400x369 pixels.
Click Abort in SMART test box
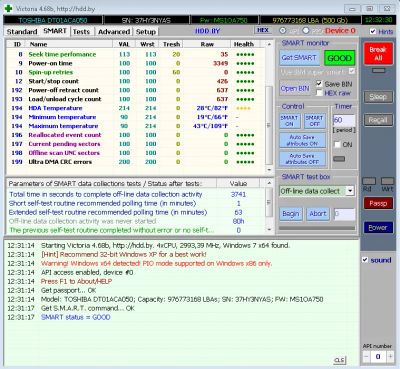[x=318, y=214]
